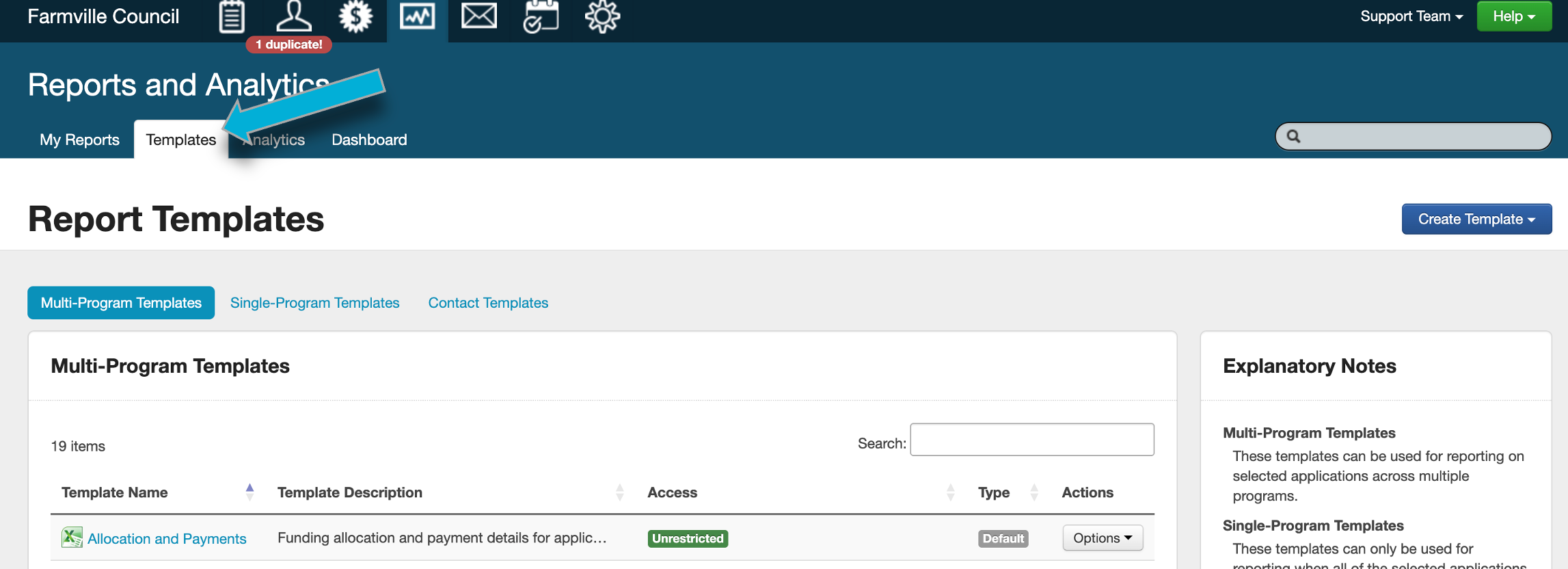This screenshot has width=1568, height=569.
Task: Expand the Create Template dropdown
Action: pyautogui.click(x=1476, y=219)
